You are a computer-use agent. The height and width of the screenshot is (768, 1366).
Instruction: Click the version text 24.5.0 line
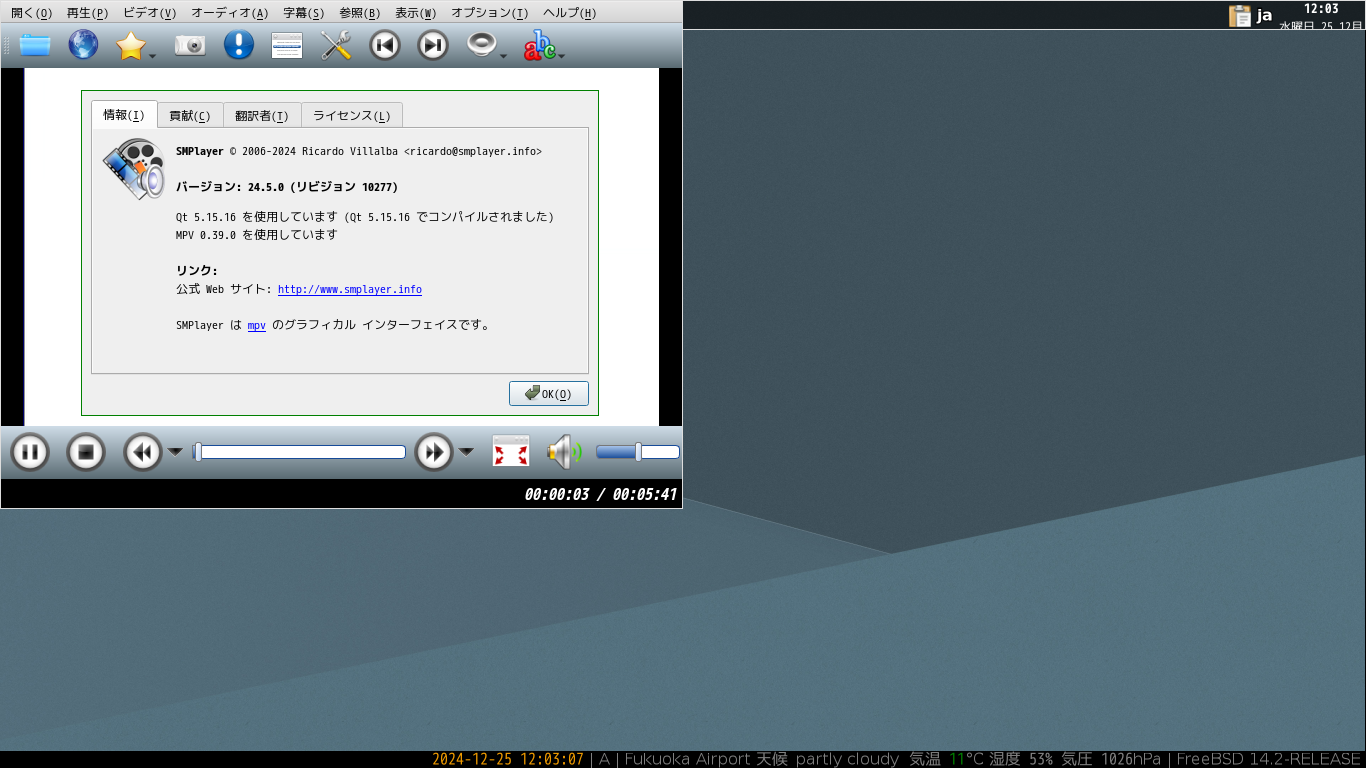[x=288, y=187]
